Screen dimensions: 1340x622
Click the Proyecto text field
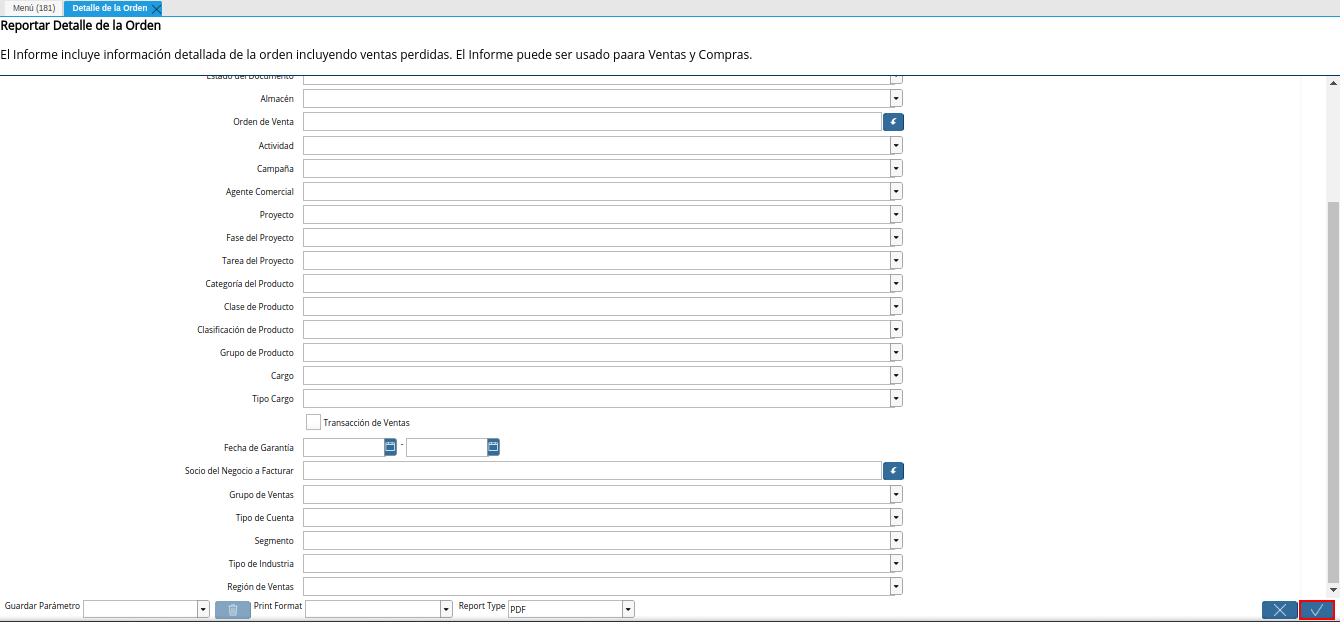(596, 214)
